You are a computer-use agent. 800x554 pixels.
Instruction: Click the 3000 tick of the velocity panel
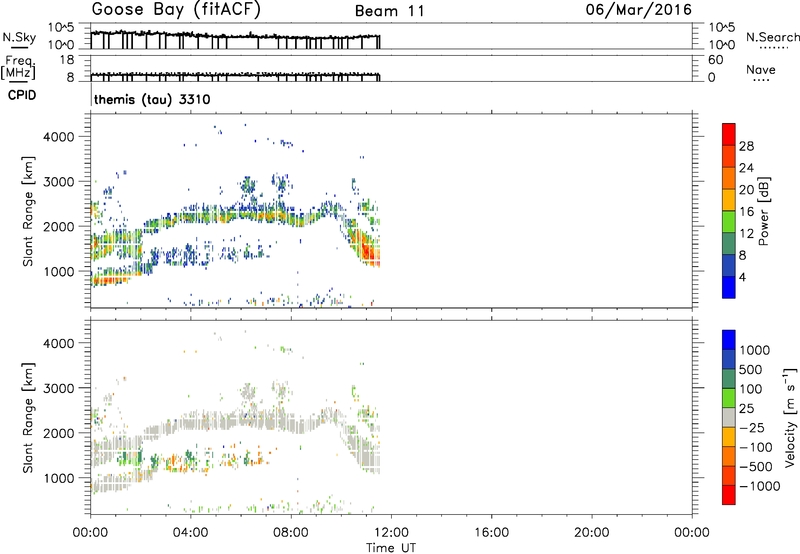(59, 388)
